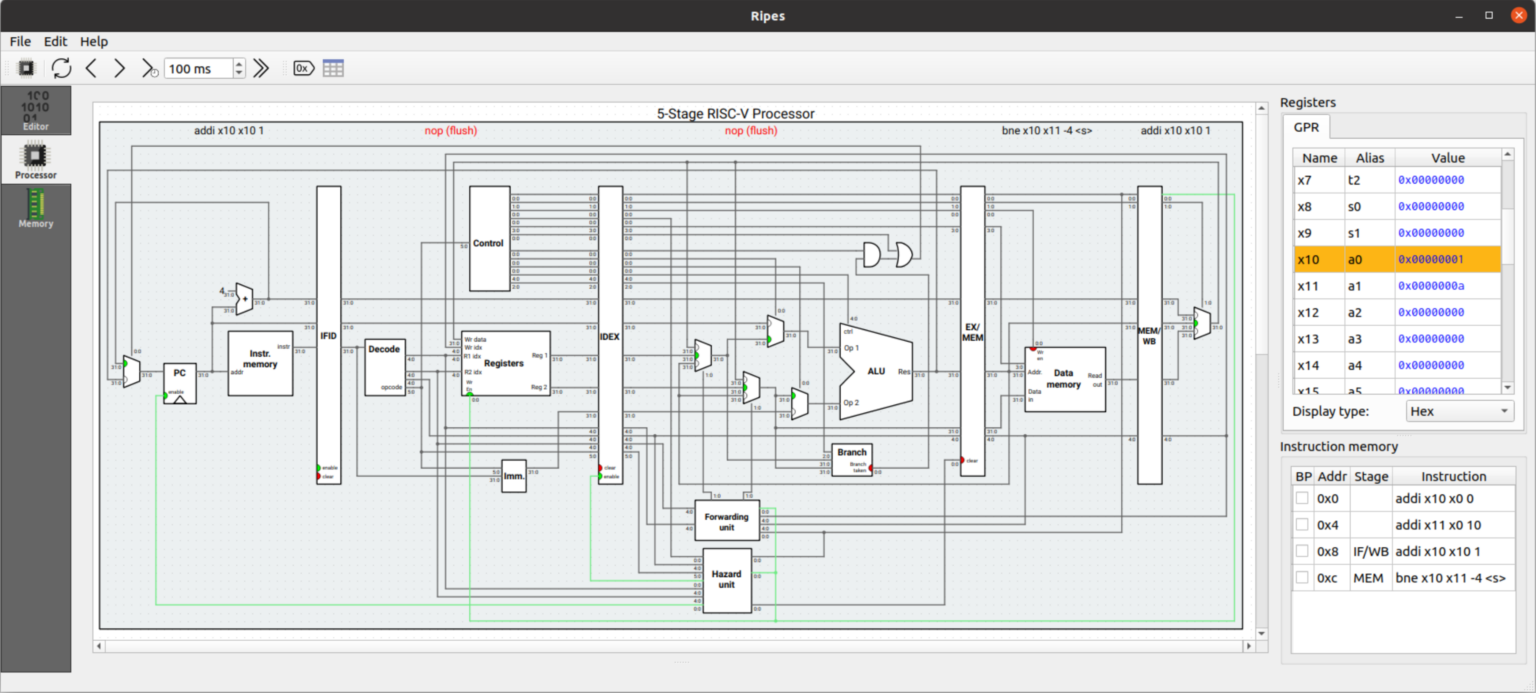
Task: Enable breakpoint on bne x10 x11 -4
Action: pyautogui.click(x=1303, y=577)
